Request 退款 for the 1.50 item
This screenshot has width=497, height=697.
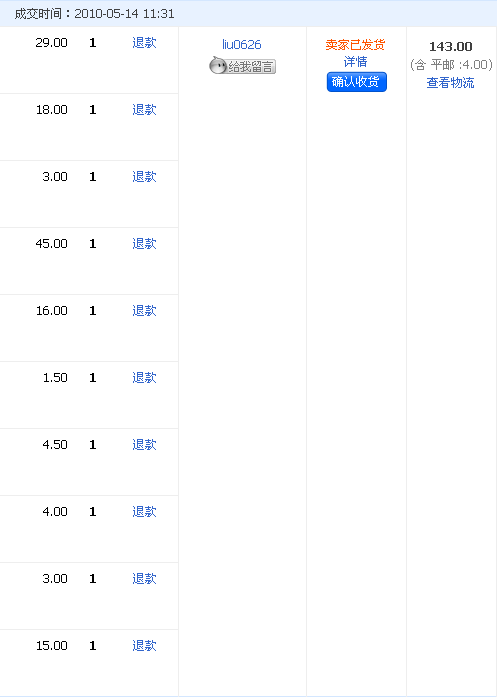click(144, 378)
